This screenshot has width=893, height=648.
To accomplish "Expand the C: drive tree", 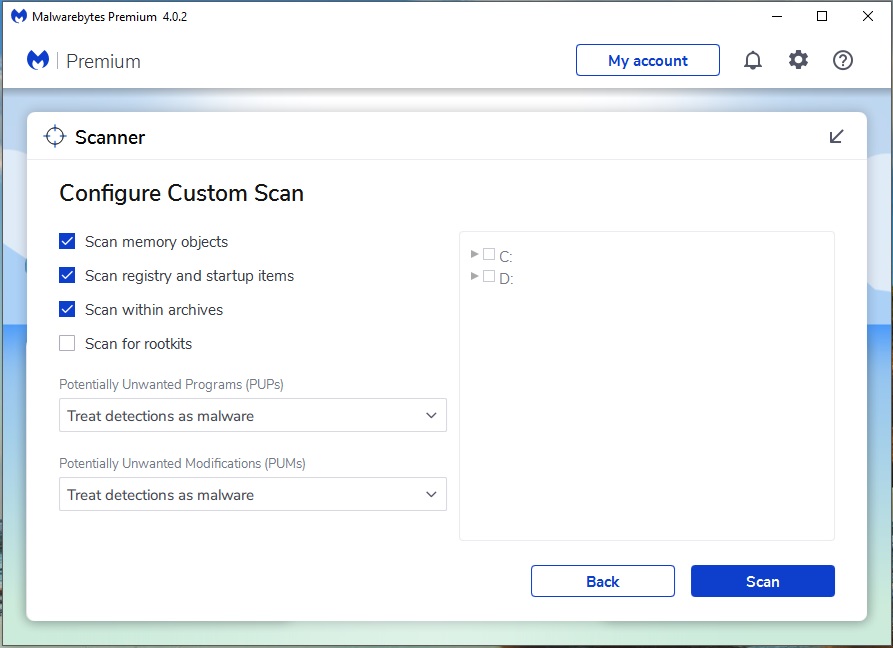I will coord(474,254).
